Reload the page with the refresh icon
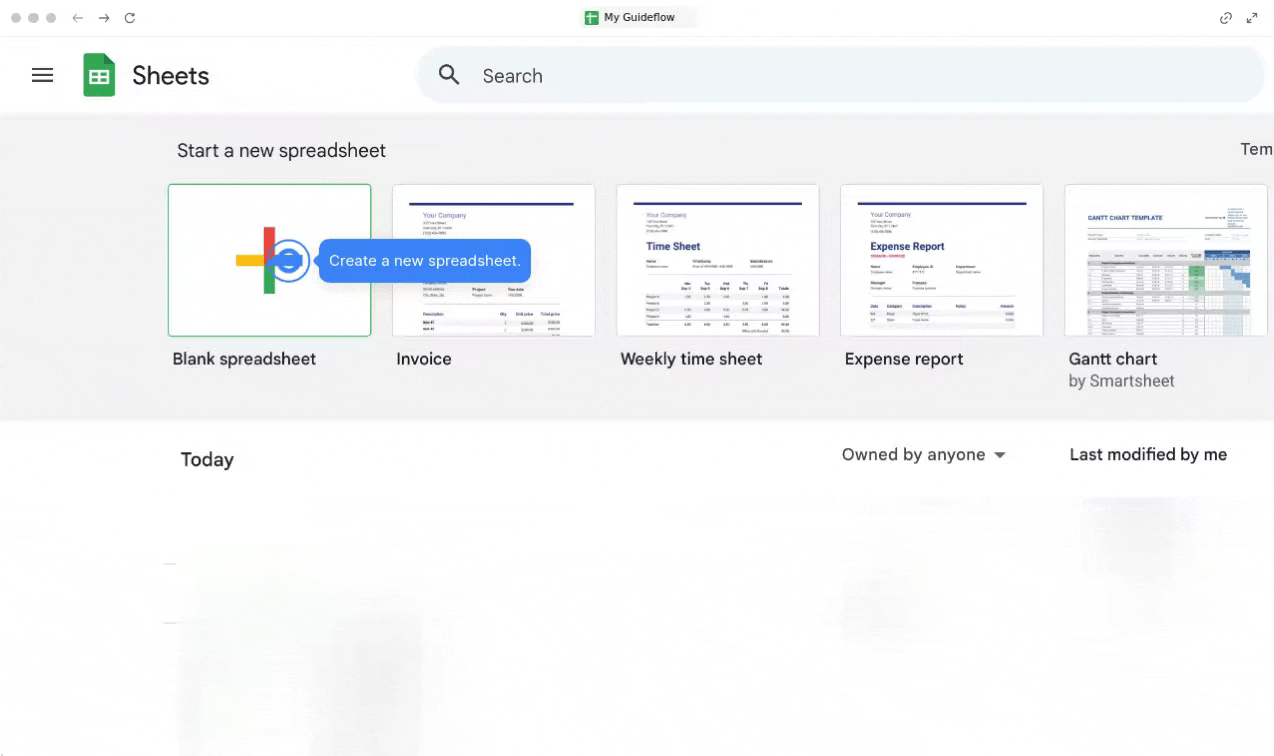The height and width of the screenshot is (756, 1274). click(x=130, y=18)
